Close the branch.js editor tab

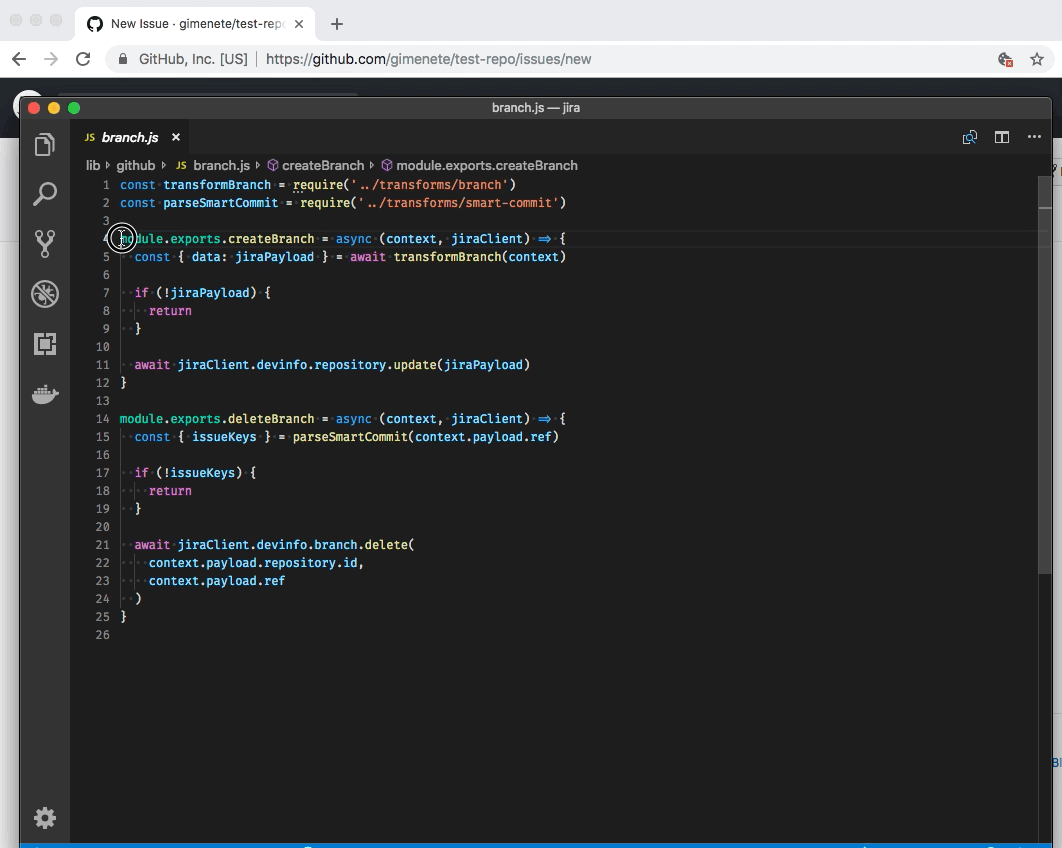176,137
